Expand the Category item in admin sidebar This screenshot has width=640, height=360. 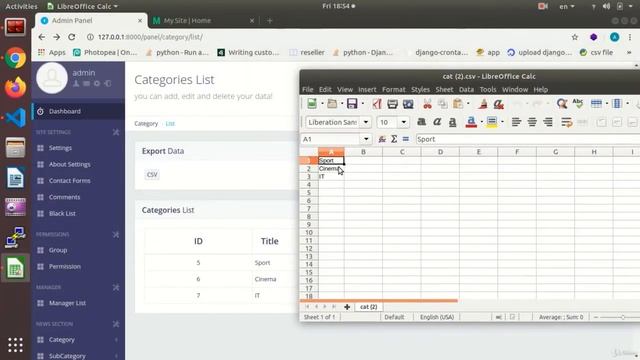point(78,340)
